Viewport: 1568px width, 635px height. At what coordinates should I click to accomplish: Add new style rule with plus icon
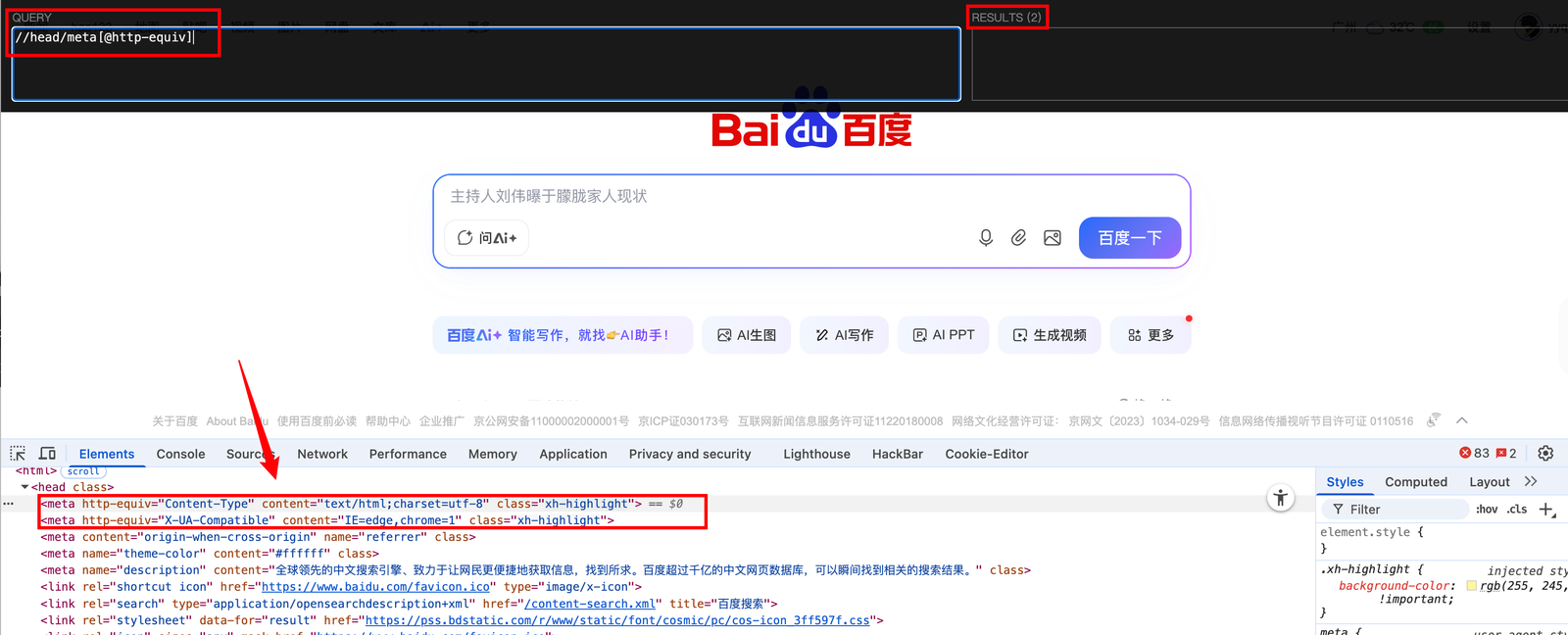point(1546,510)
